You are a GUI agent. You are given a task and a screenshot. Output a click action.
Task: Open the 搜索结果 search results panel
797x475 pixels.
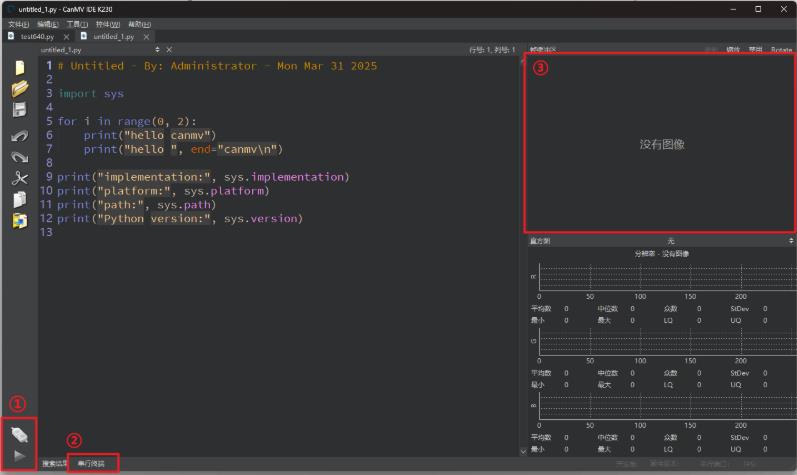tap(54, 464)
